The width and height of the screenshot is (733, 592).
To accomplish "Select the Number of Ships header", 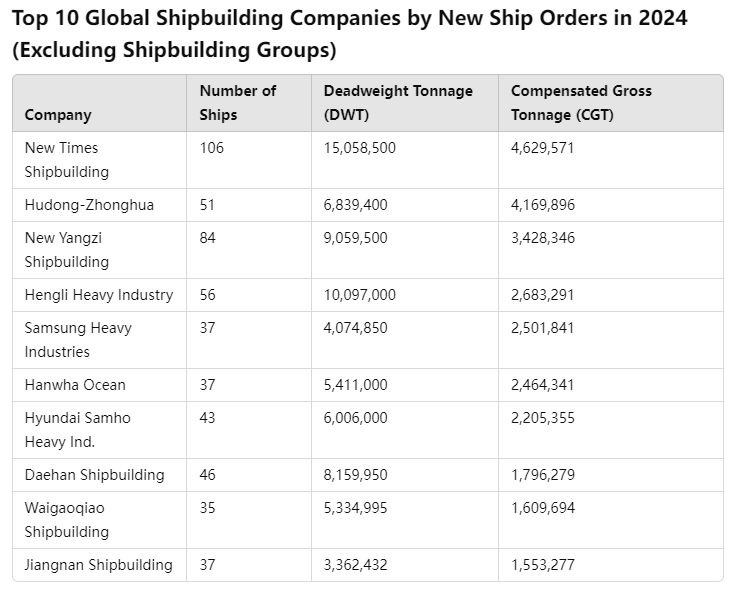I will tap(237, 103).
